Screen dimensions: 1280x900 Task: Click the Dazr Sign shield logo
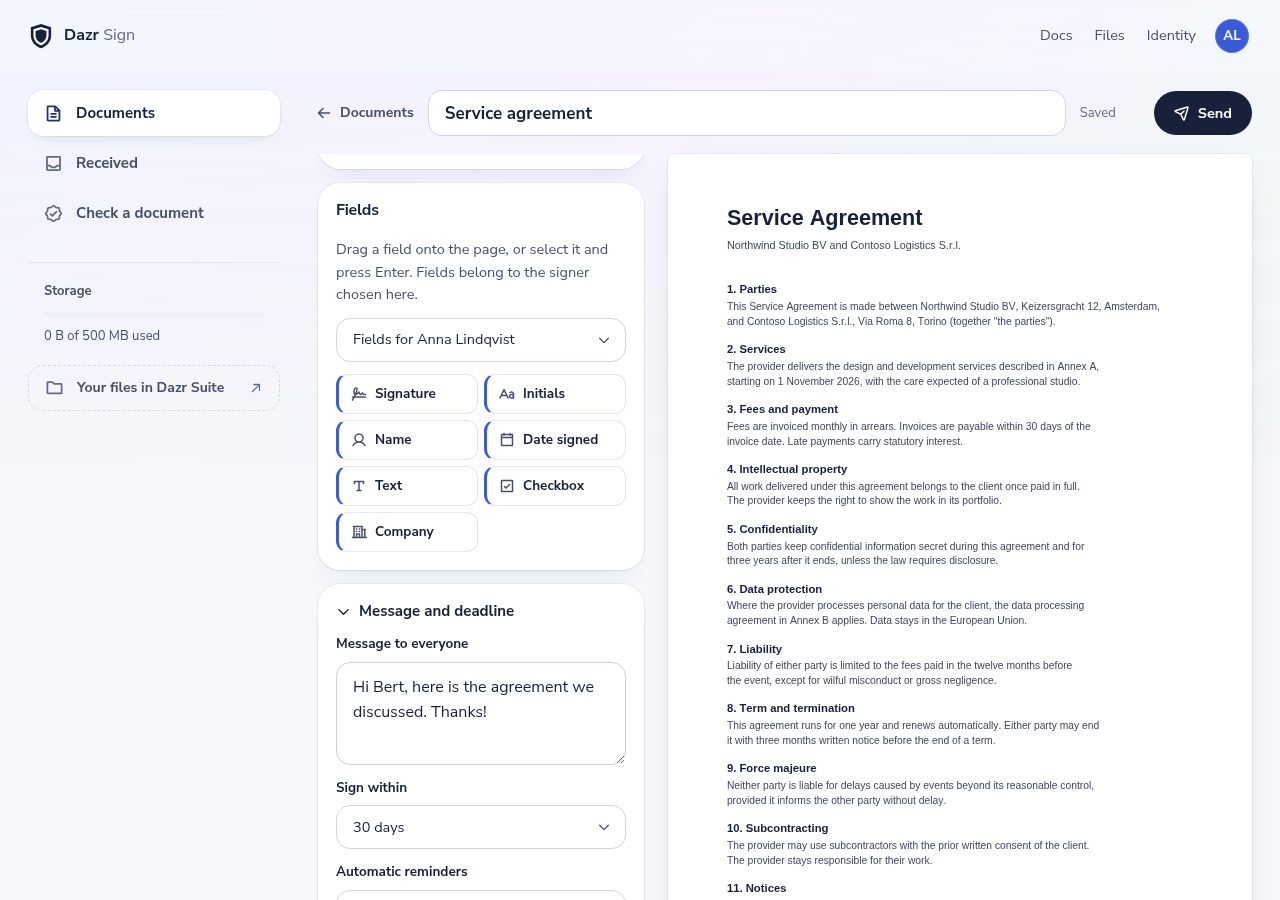tap(41, 36)
